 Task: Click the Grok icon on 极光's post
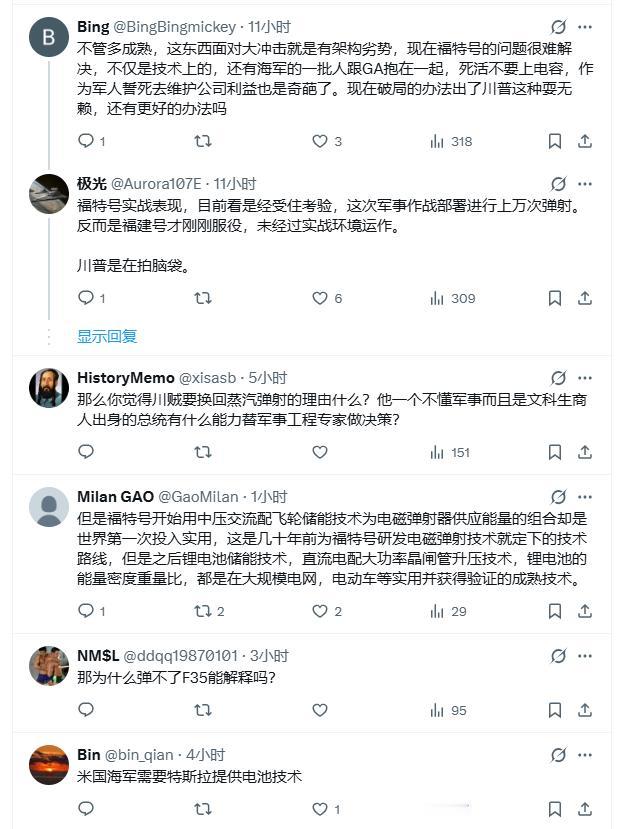558,184
